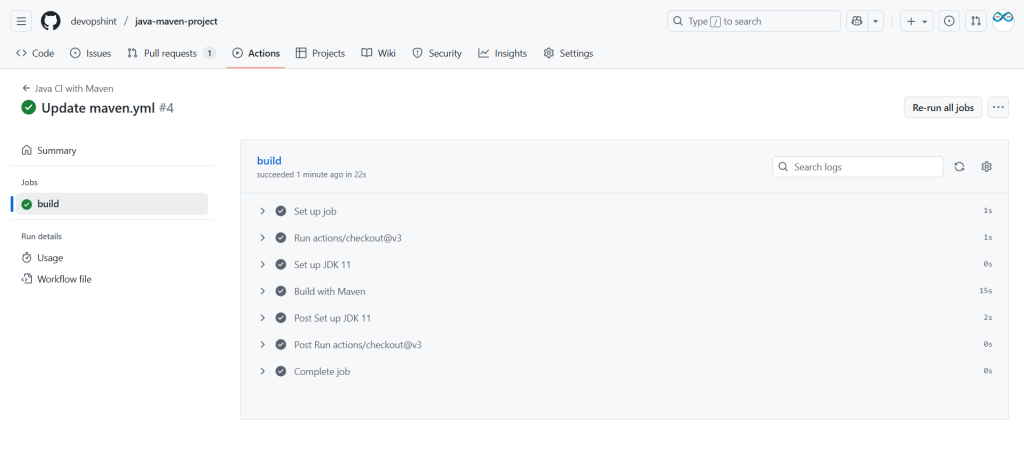Select the build job in sidebar
Screen dimensions: 1024x463
click(110, 204)
